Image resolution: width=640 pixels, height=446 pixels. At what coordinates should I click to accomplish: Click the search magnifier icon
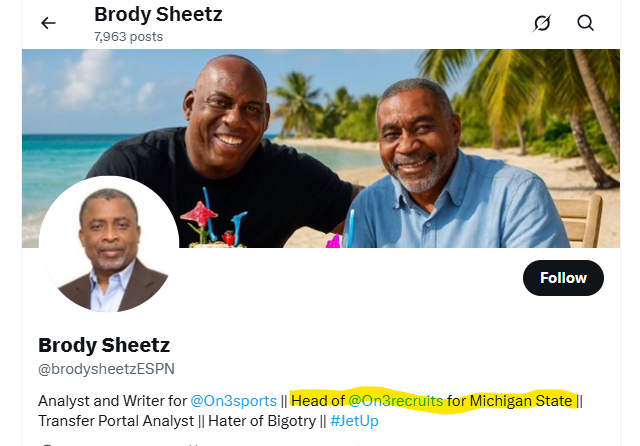tap(585, 23)
